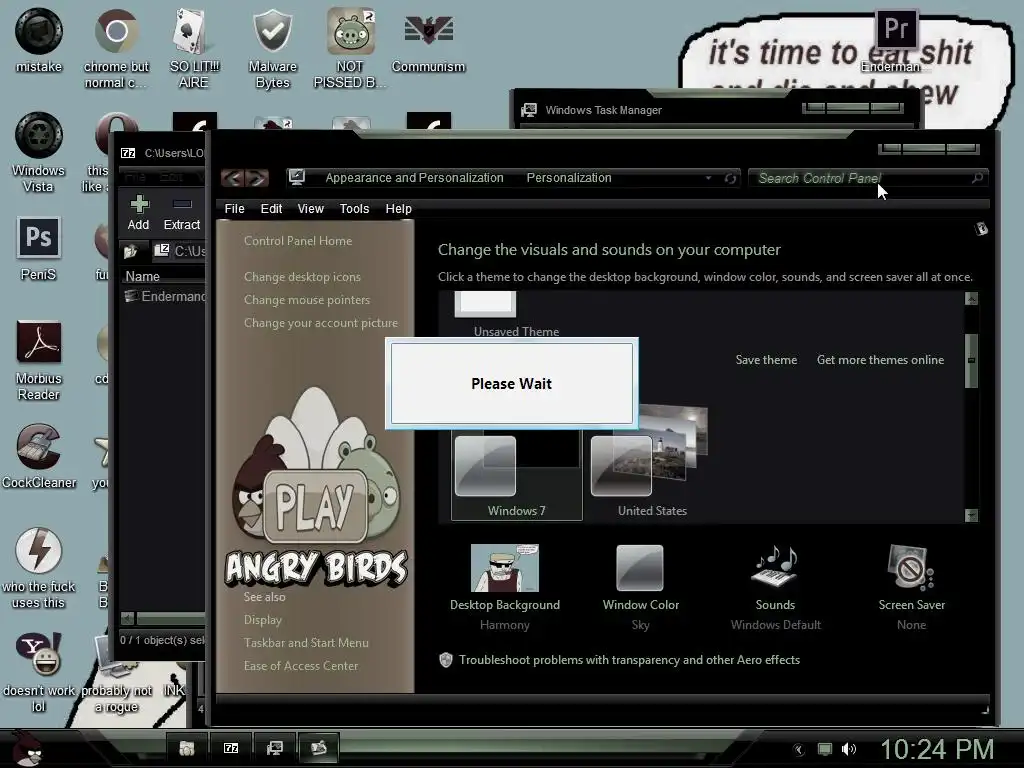This screenshot has width=1024, height=768.
Task: Go back in Control Panel navigation
Action: point(232,178)
